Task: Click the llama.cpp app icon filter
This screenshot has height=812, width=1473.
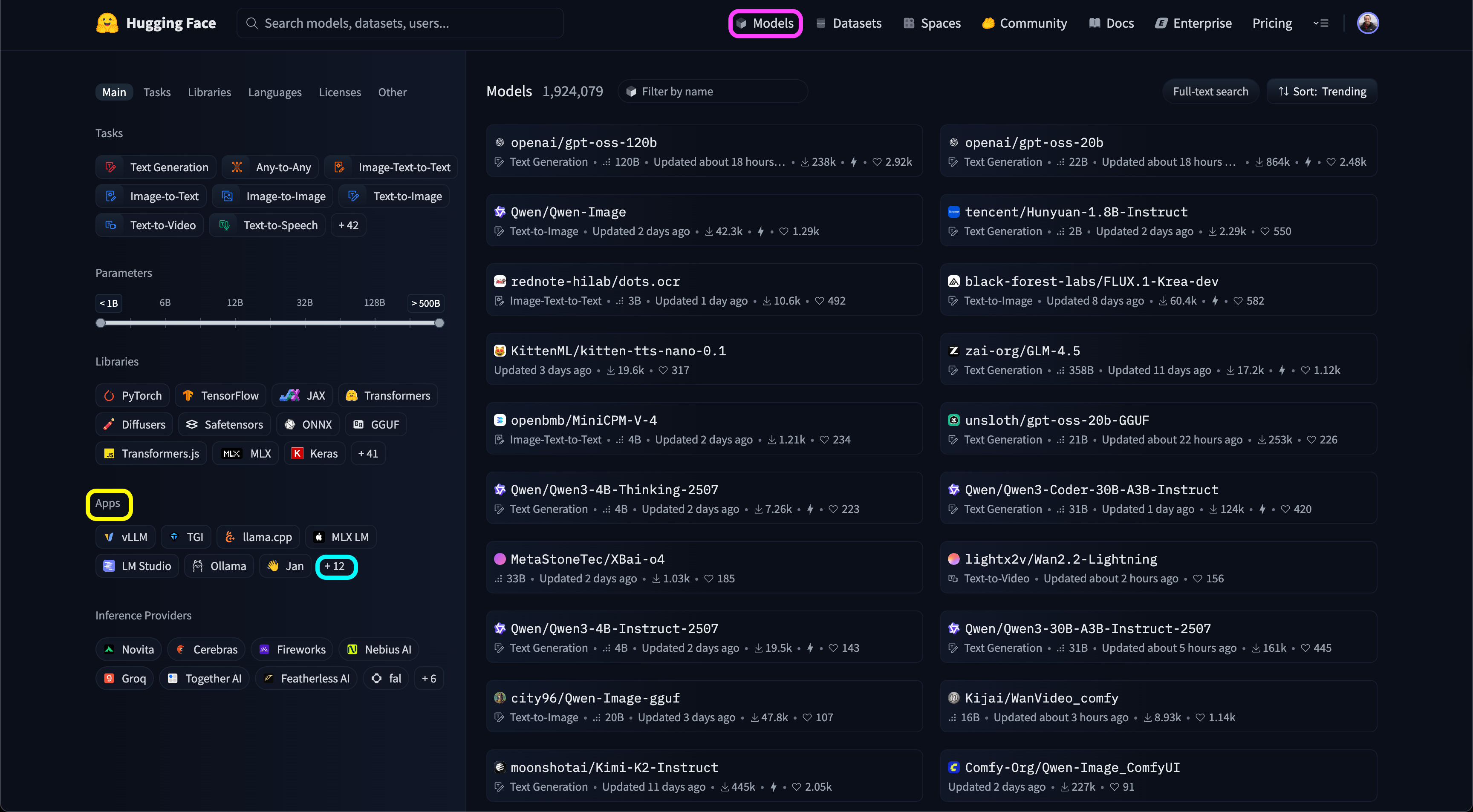Action: pyautogui.click(x=230, y=537)
